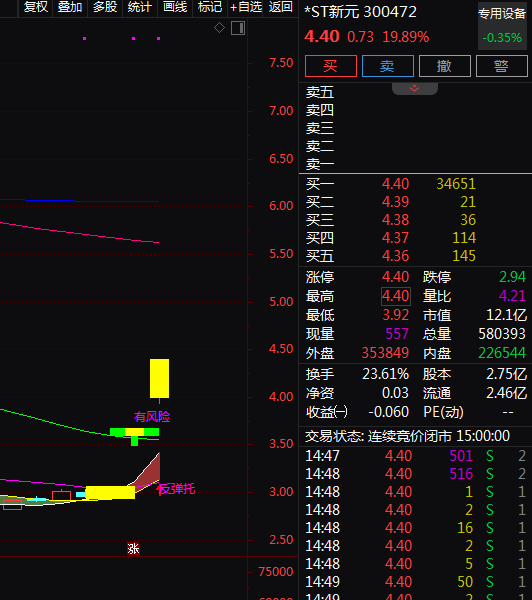The height and width of the screenshot is (600, 532).
Task: Activate the 画线 drawing tool
Action: [x=175, y=7]
